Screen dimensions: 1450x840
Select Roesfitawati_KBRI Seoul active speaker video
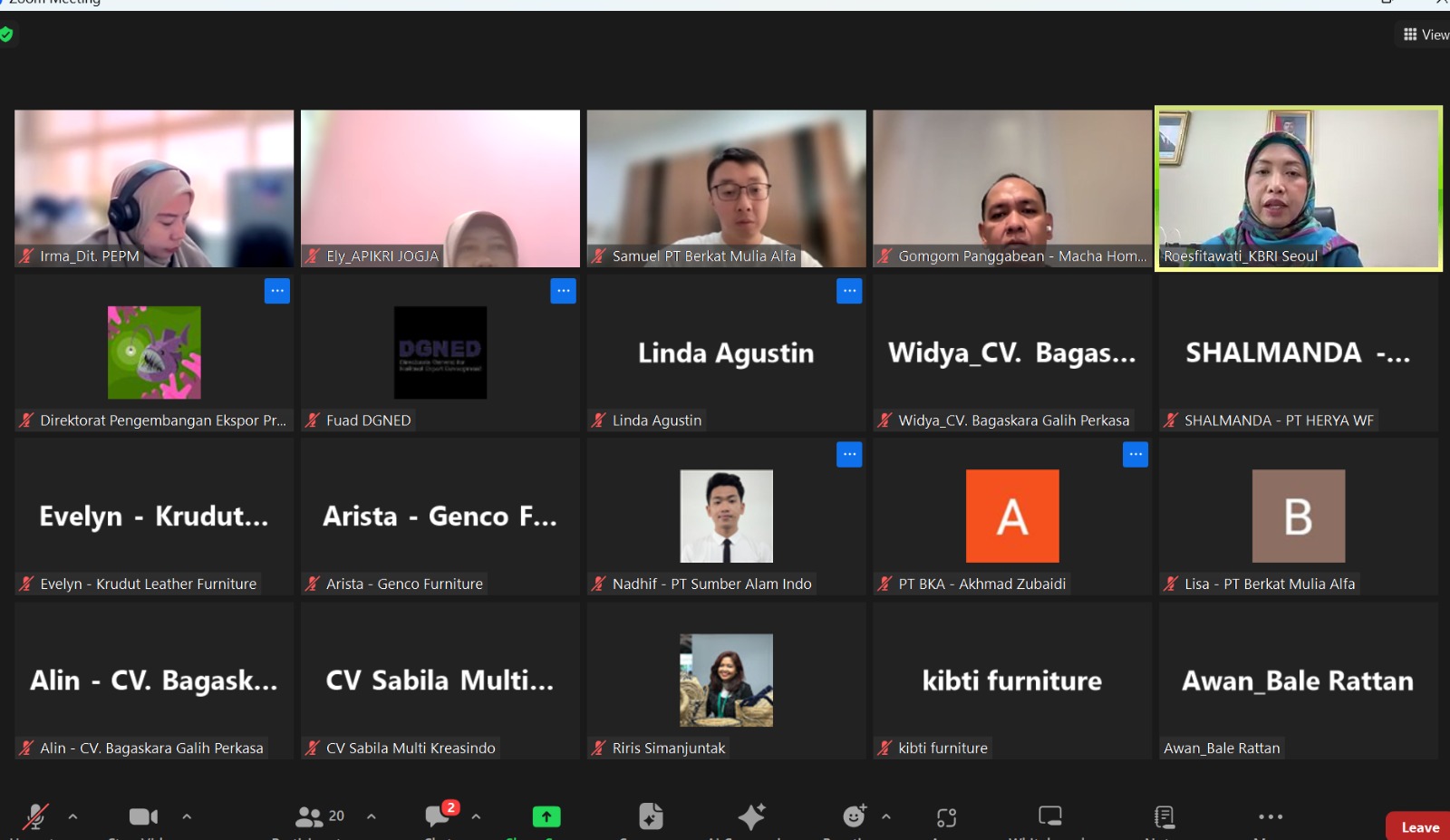(x=1299, y=188)
